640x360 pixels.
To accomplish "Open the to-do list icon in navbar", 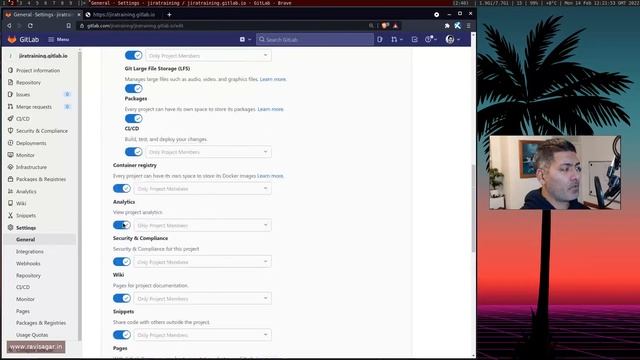I will coord(414,40).
